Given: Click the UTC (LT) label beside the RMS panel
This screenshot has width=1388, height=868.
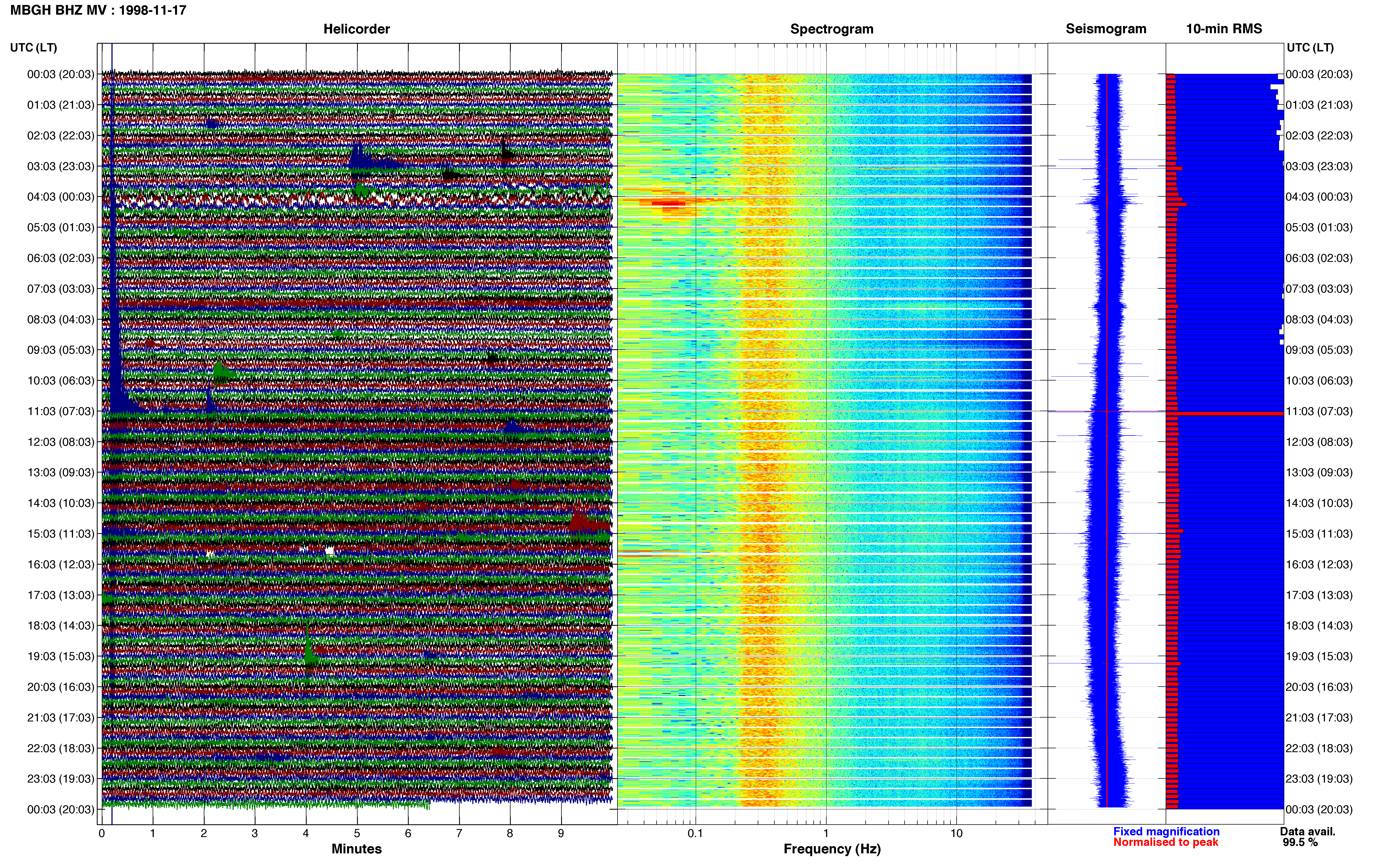Looking at the screenshot, I should click(x=1310, y=48).
